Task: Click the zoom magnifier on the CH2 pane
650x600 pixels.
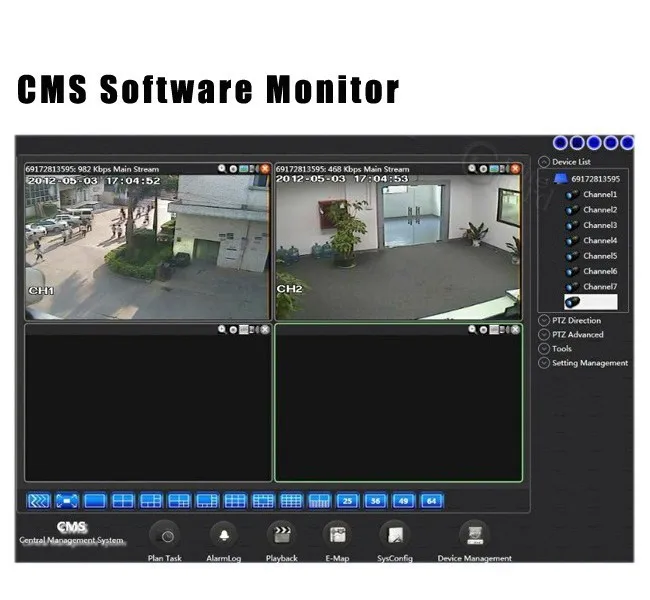Action: click(x=472, y=168)
